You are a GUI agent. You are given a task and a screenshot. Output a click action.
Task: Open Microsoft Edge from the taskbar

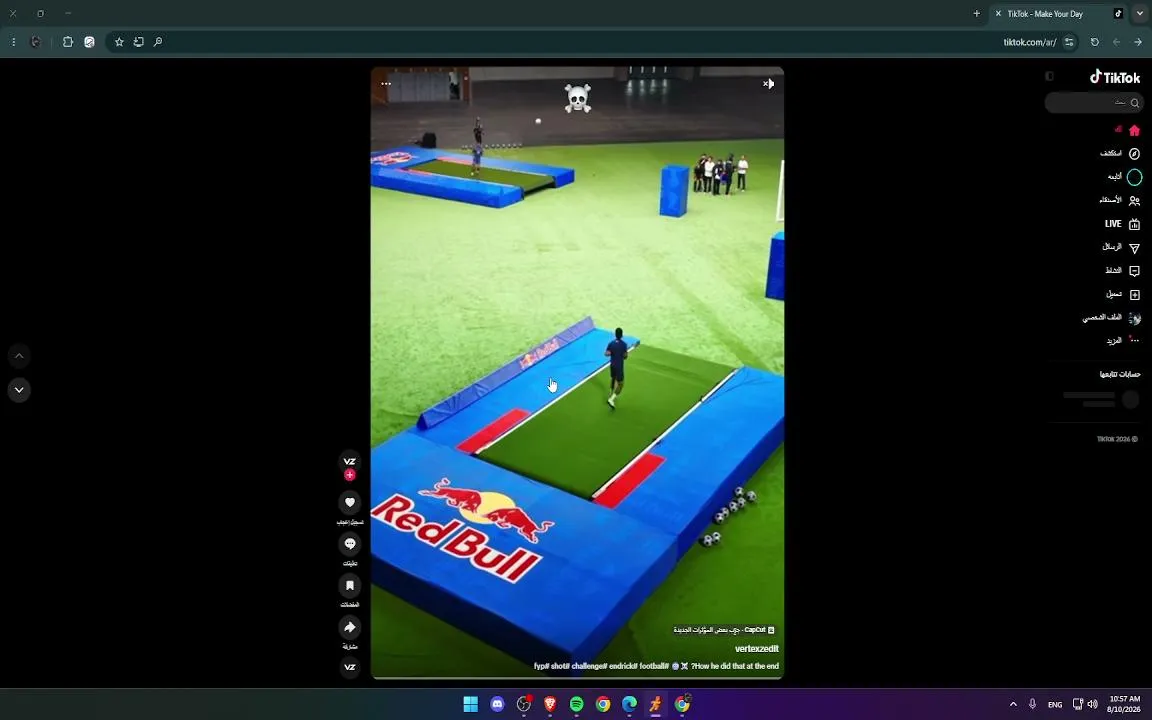(629, 704)
